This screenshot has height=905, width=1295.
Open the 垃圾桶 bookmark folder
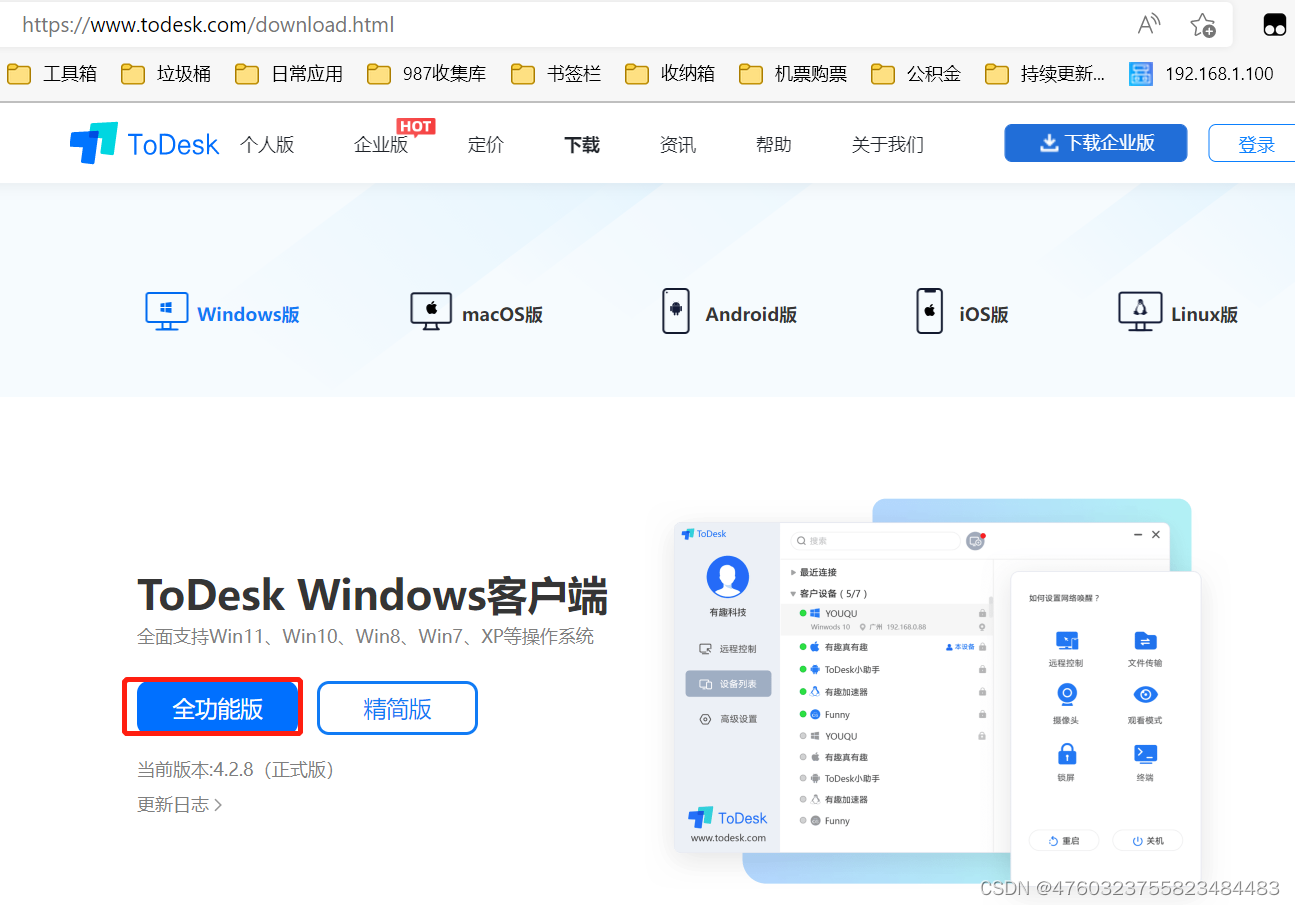[x=166, y=74]
